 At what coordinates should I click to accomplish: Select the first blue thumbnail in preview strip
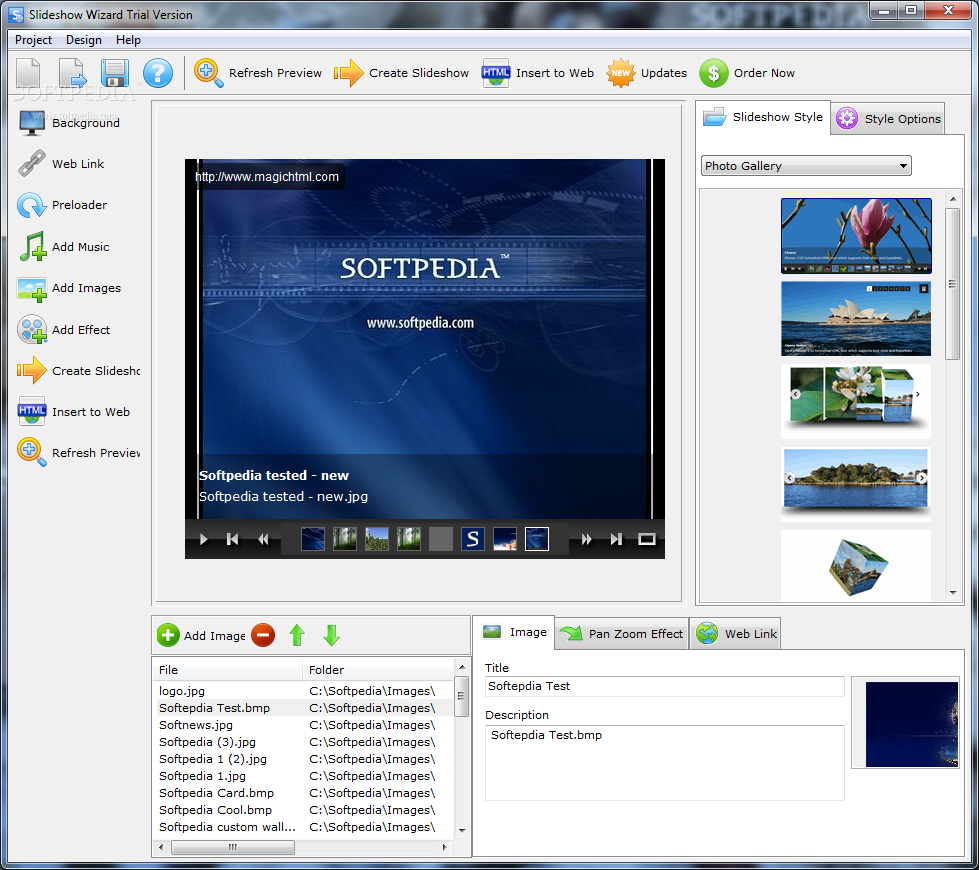tap(313, 539)
